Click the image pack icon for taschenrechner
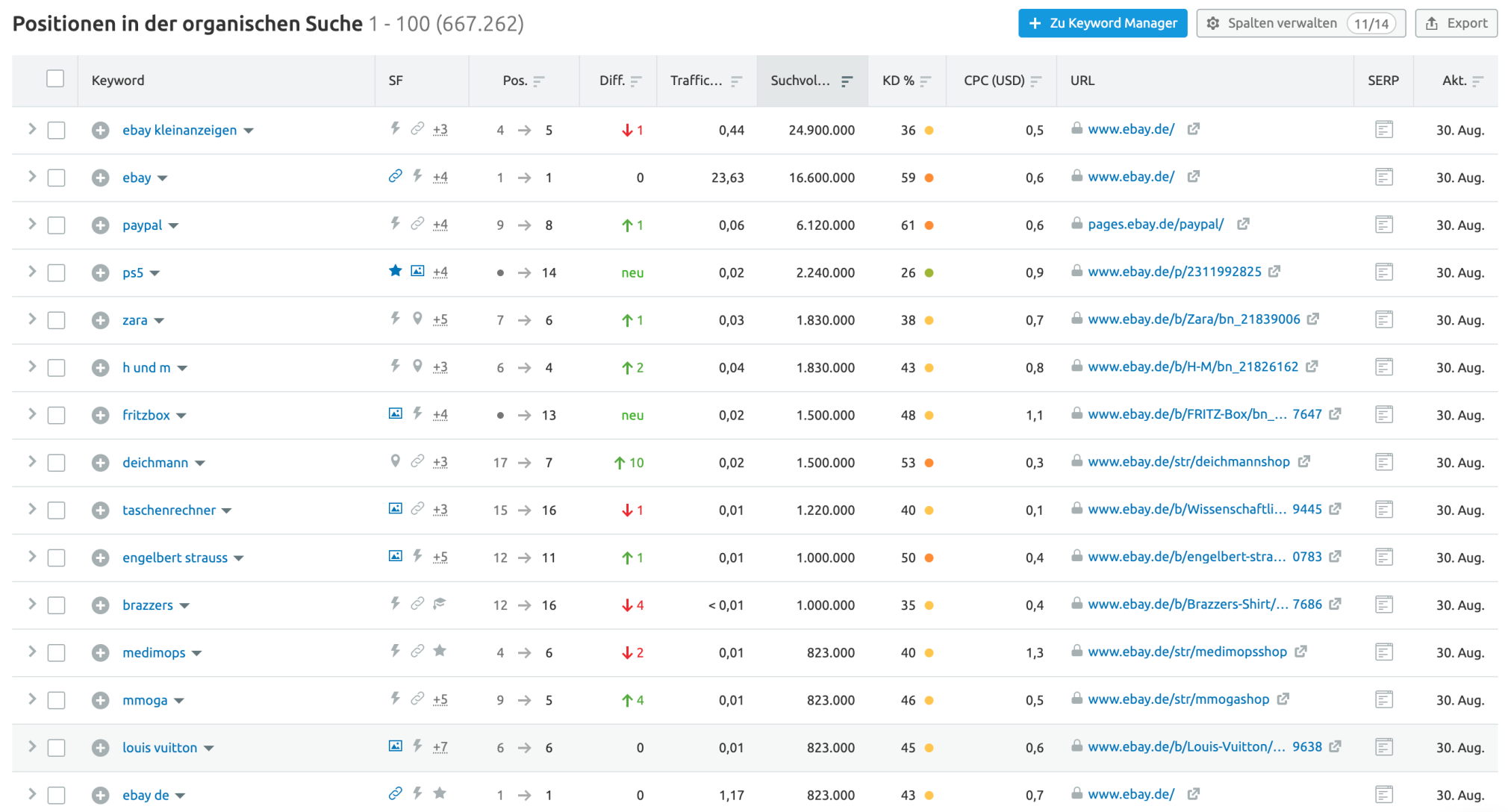 coord(396,509)
